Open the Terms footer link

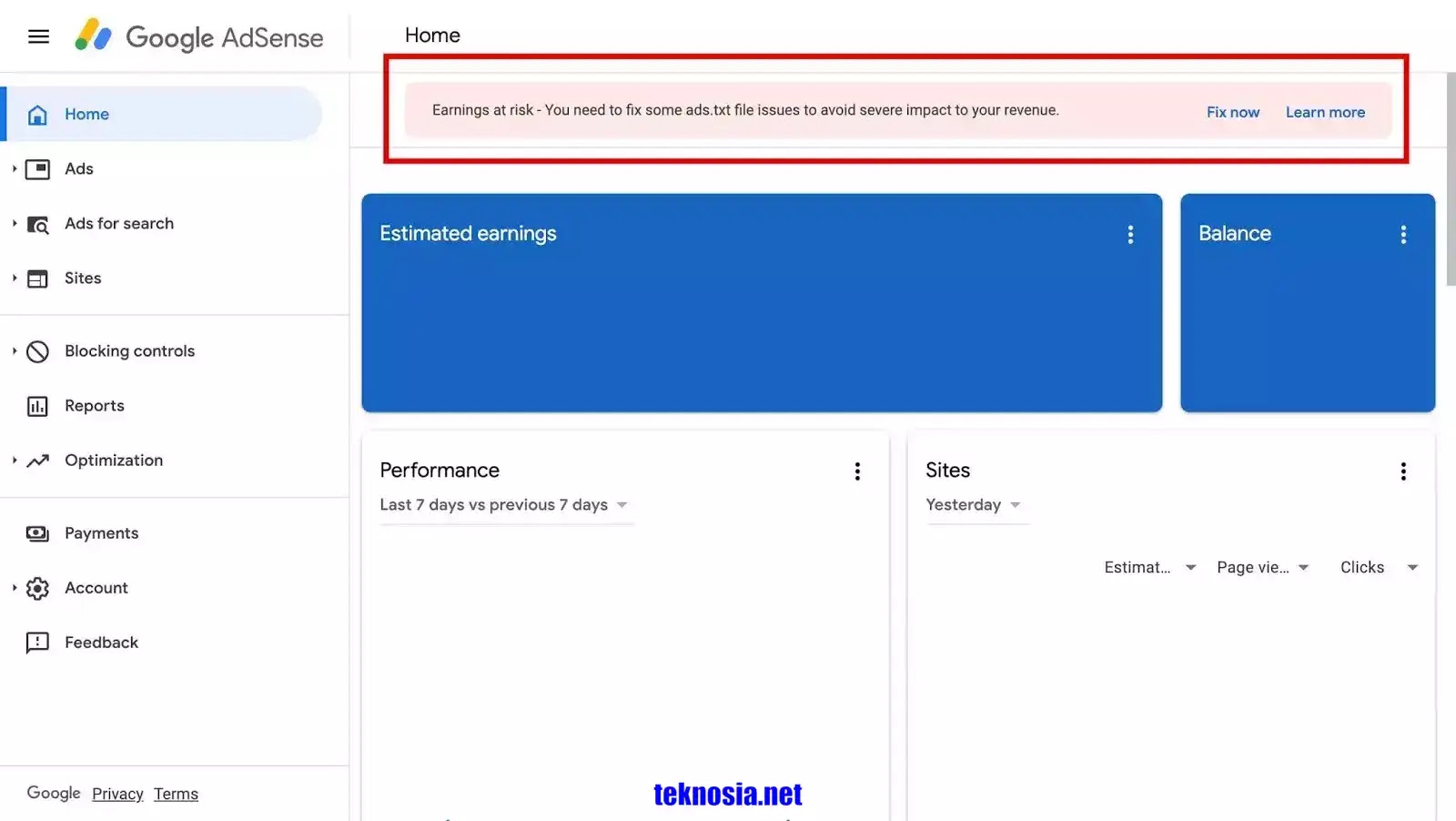[176, 794]
